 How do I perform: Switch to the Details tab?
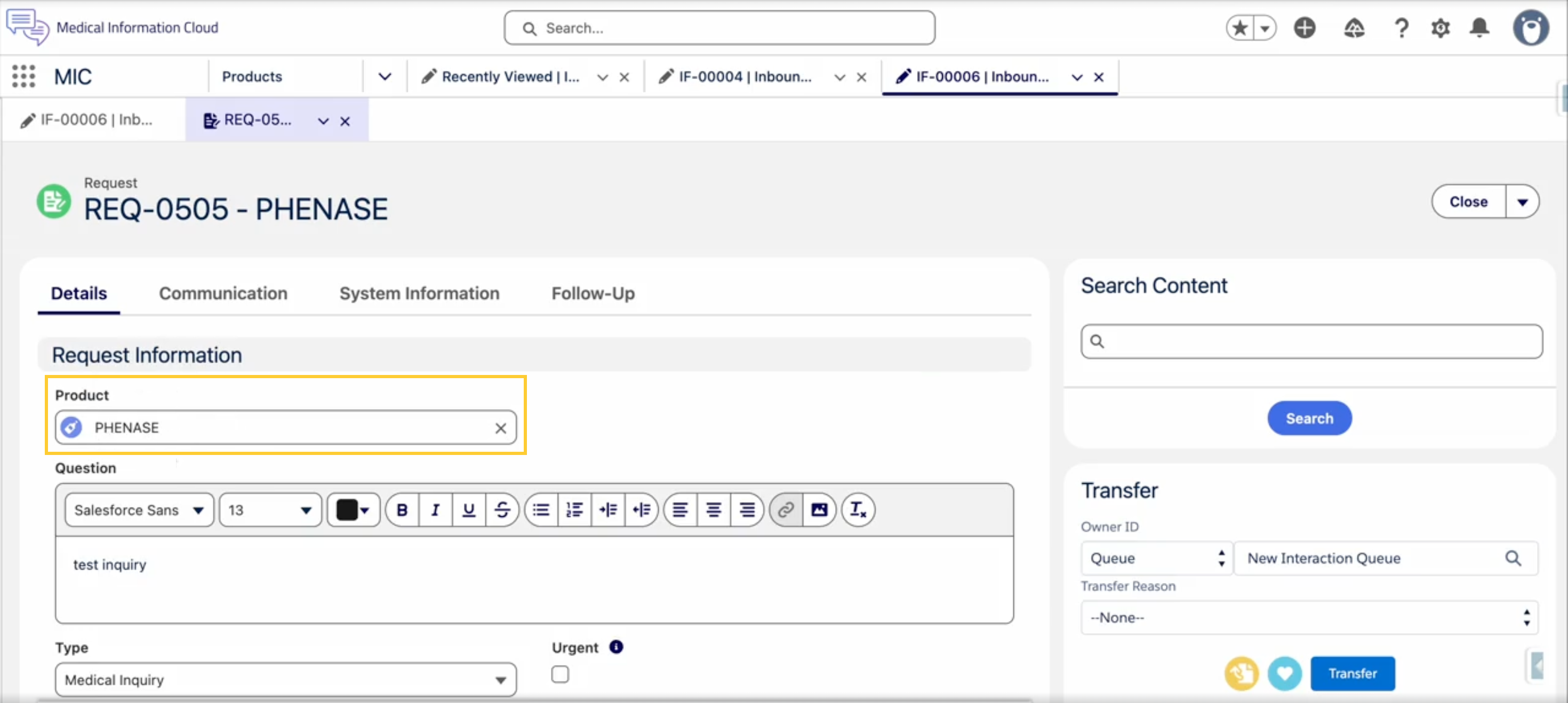click(79, 293)
